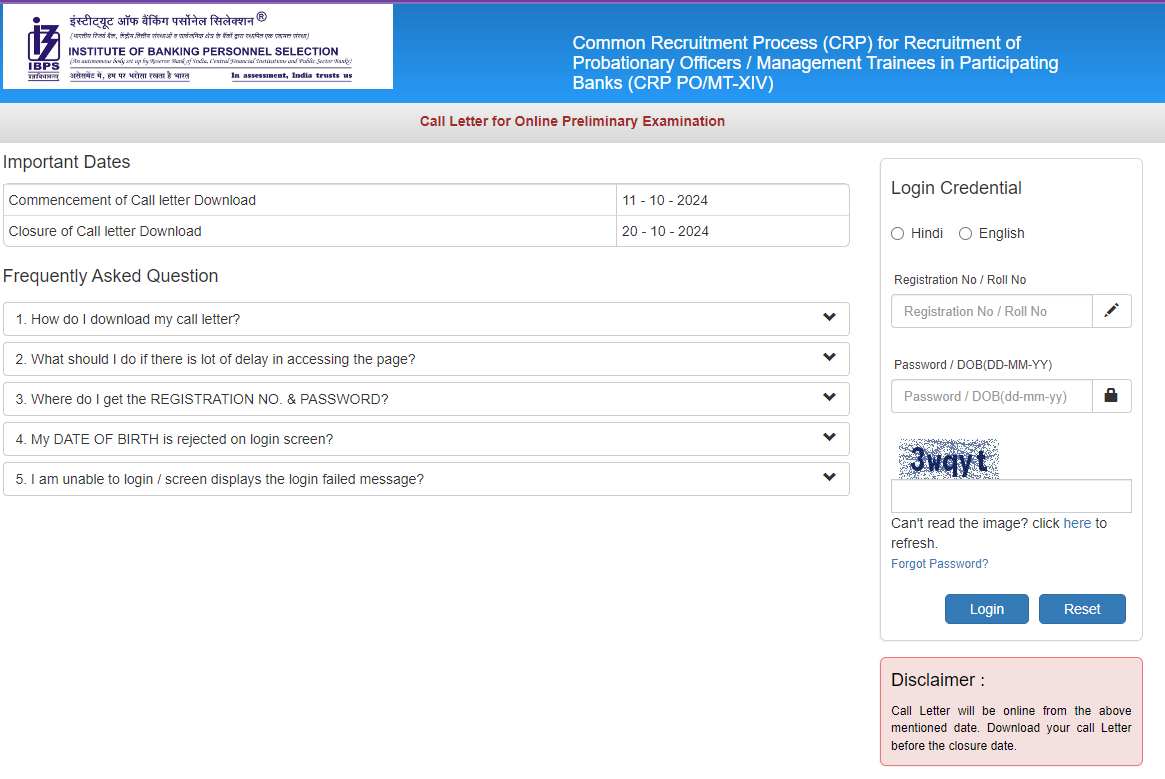The height and width of the screenshot is (779, 1165).
Task: Click 'Closure of Call letter Download' cell
Action: 310,231
